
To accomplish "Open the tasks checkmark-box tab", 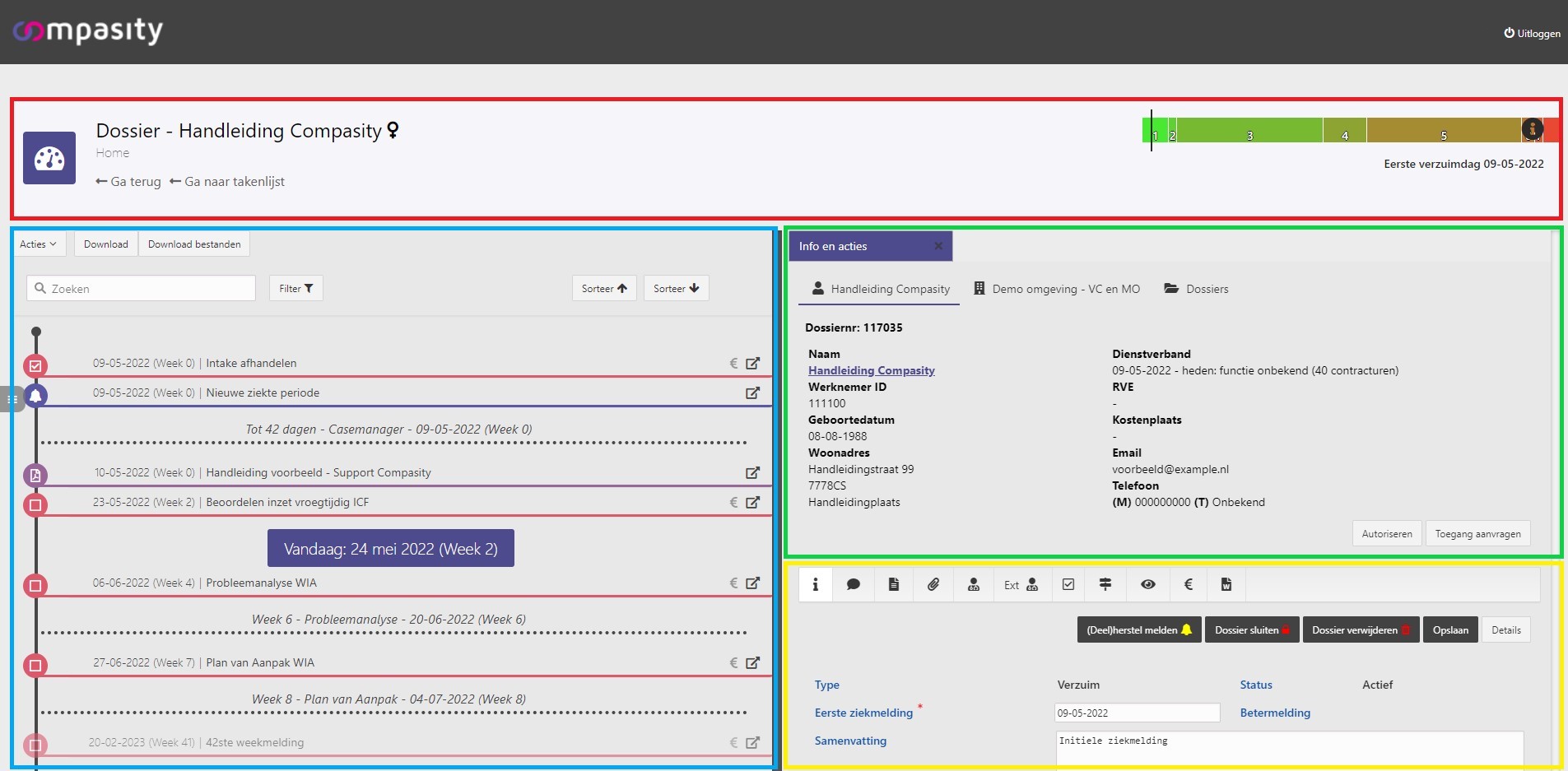I will pyautogui.click(x=1068, y=584).
